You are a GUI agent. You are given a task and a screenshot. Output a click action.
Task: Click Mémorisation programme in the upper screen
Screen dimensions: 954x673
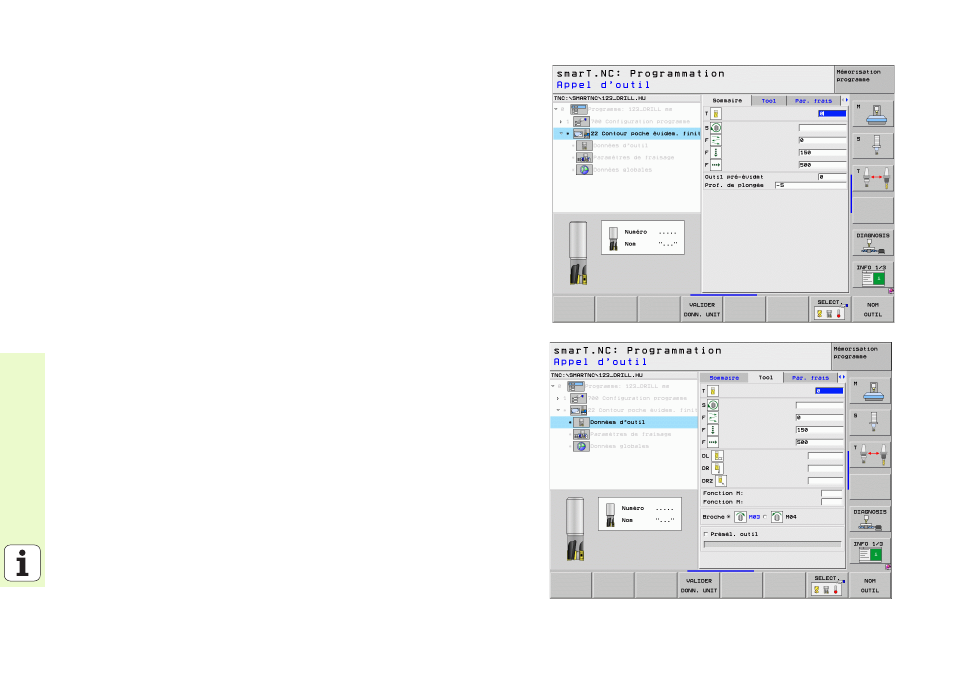864,79
